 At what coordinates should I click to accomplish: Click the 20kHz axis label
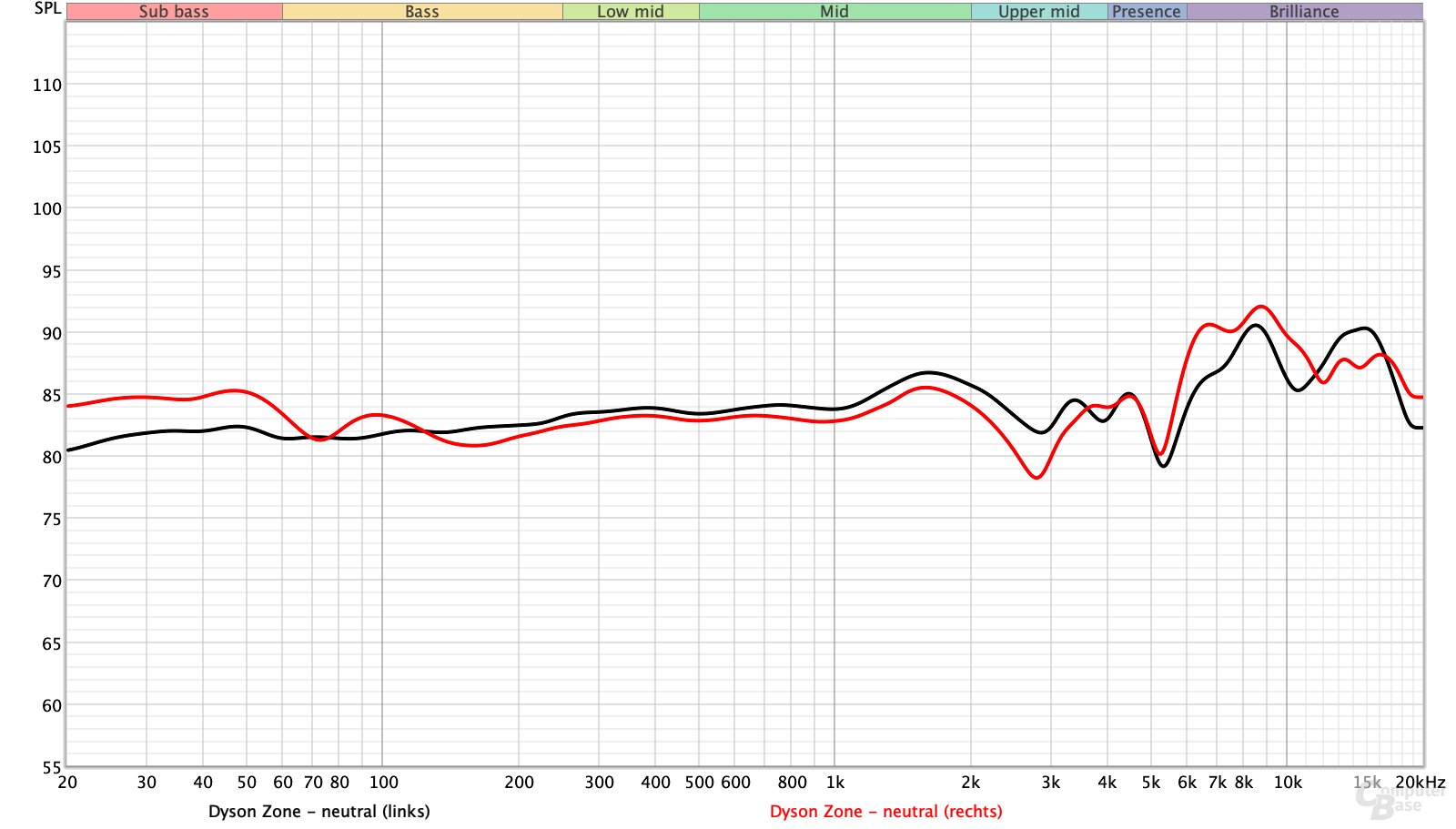1421,782
